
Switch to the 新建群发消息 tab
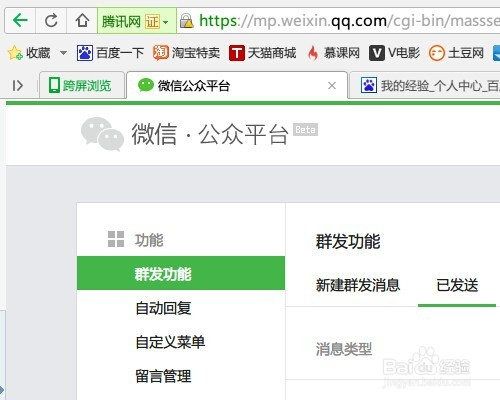click(x=358, y=285)
